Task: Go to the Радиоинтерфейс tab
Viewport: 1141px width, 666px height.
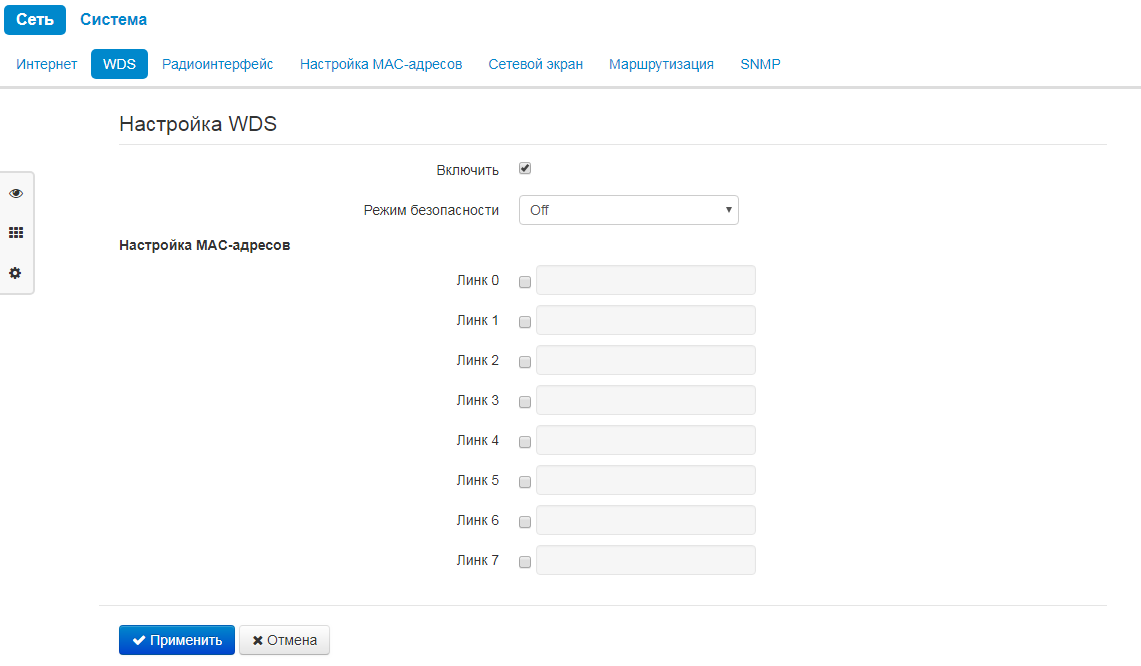Action: coord(217,64)
